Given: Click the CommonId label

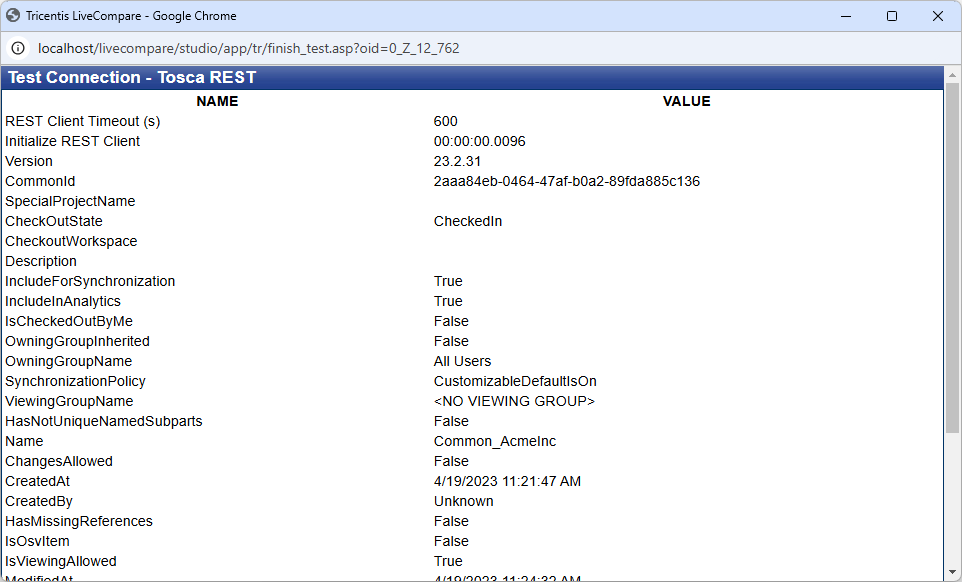Looking at the screenshot, I should point(40,182).
